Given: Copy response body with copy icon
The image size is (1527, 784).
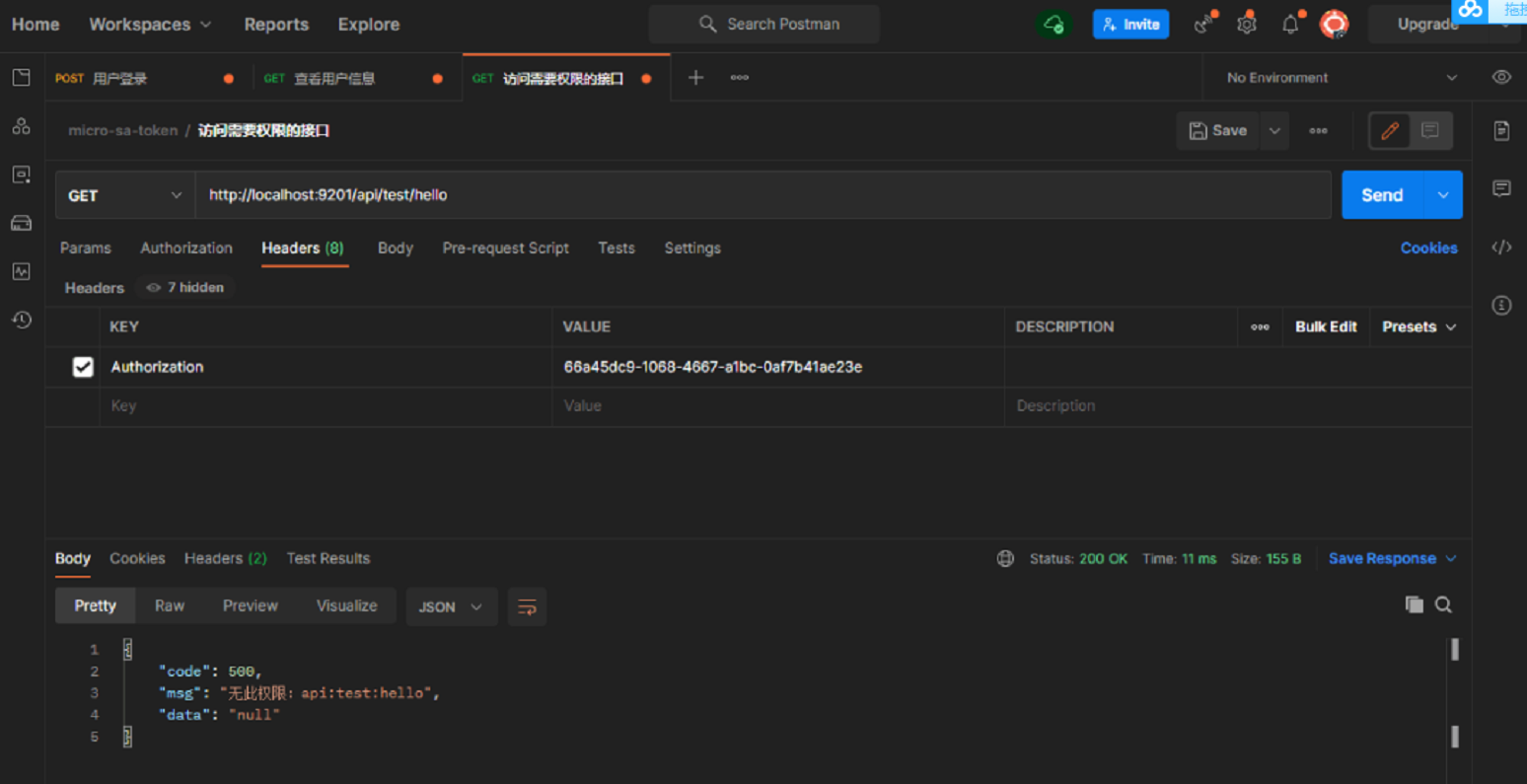Looking at the screenshot, I should click(x=1414, y=605).
